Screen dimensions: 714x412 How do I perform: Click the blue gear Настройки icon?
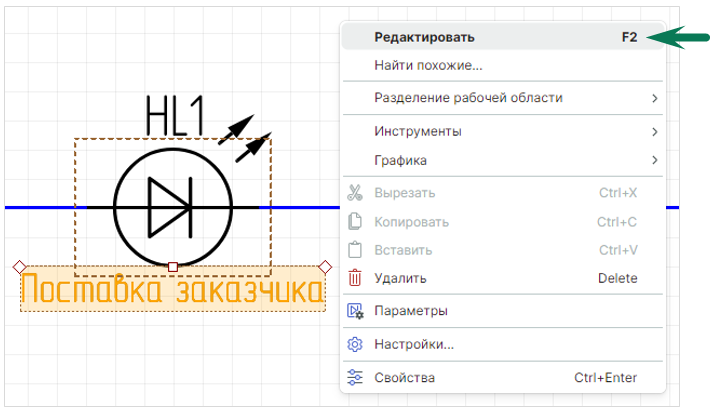(355, 344)
